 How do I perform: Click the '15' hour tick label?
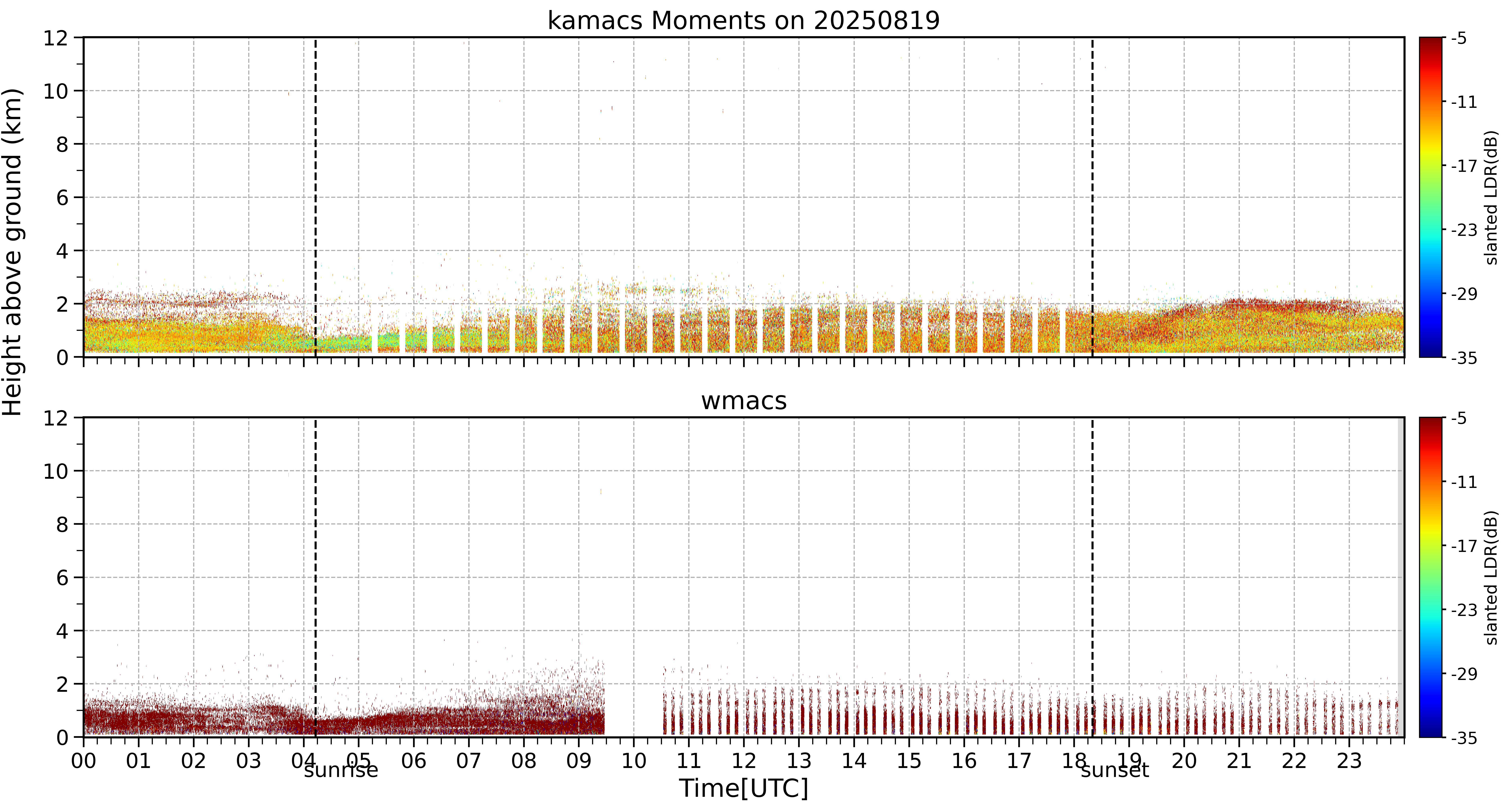909,761
